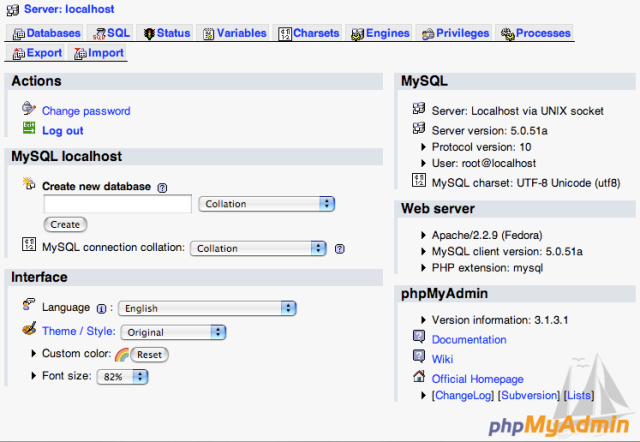Open help icon next to Create new database
640x442 pixels.
(x=162, y=188)
